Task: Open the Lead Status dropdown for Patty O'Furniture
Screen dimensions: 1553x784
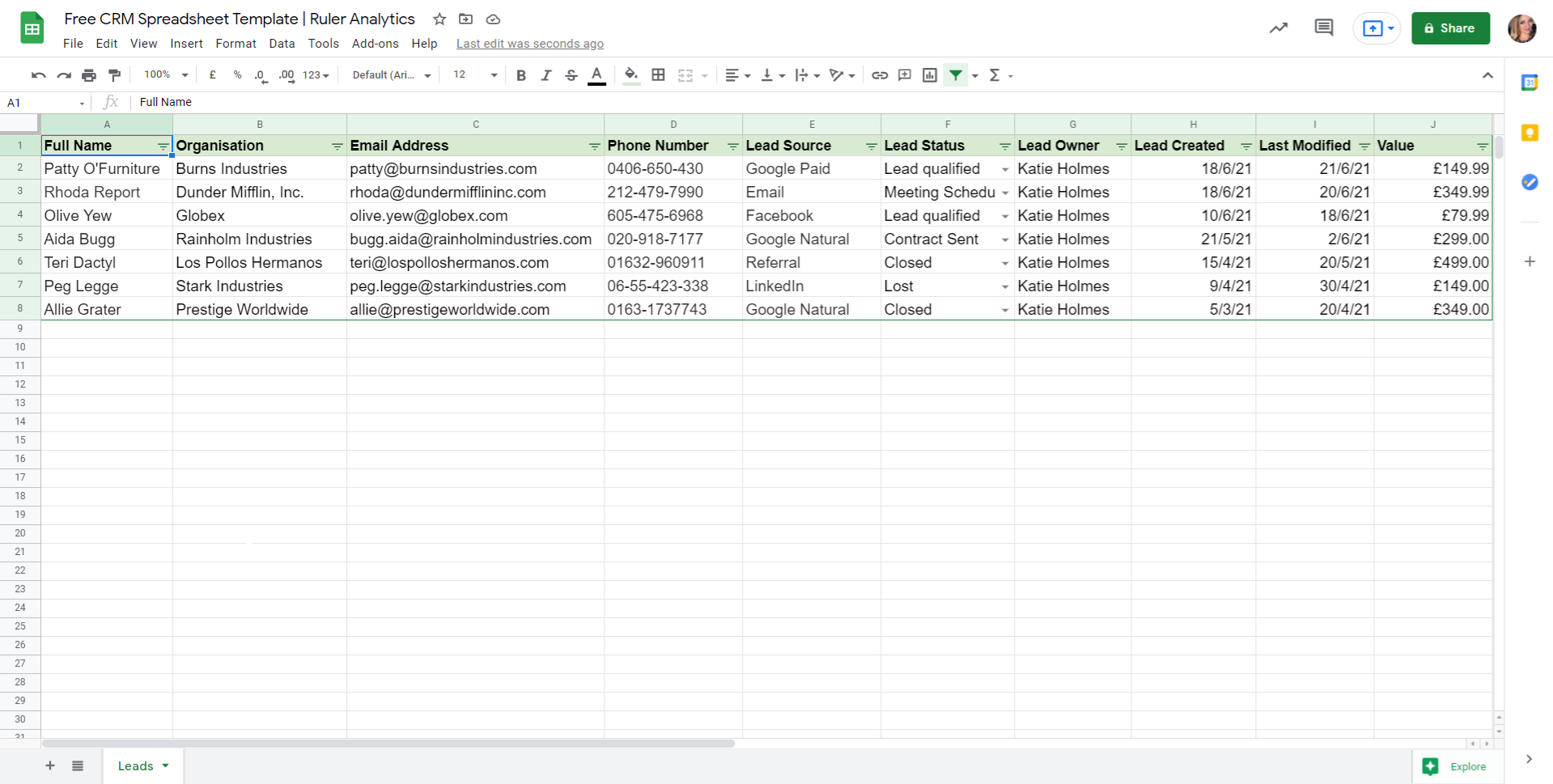Action: (x=1005, y=169)
